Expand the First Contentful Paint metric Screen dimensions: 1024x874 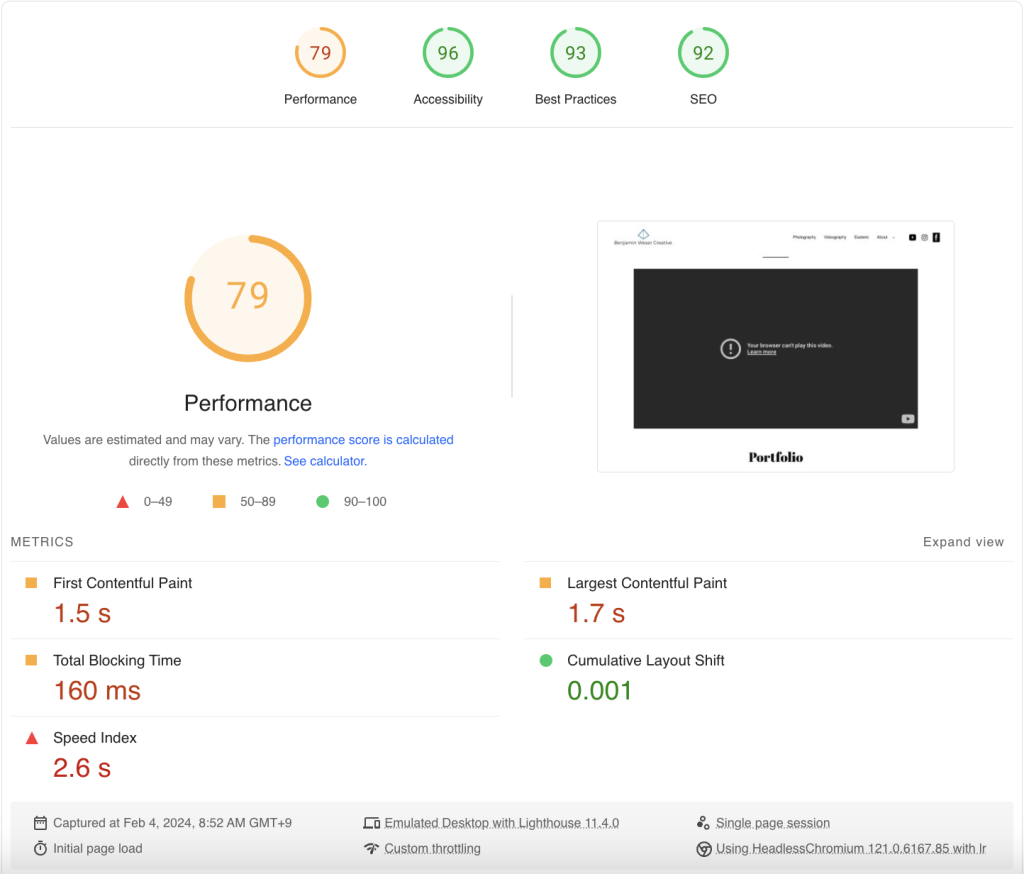click(122, 583)
